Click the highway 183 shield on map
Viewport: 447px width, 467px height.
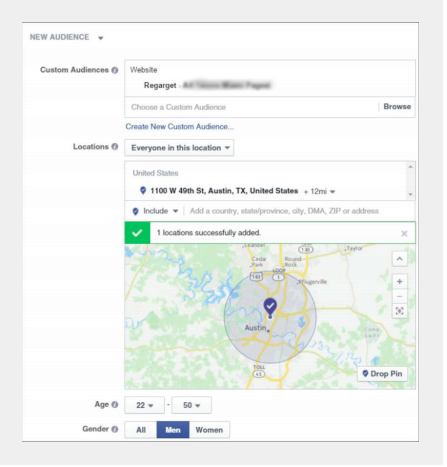256,276
